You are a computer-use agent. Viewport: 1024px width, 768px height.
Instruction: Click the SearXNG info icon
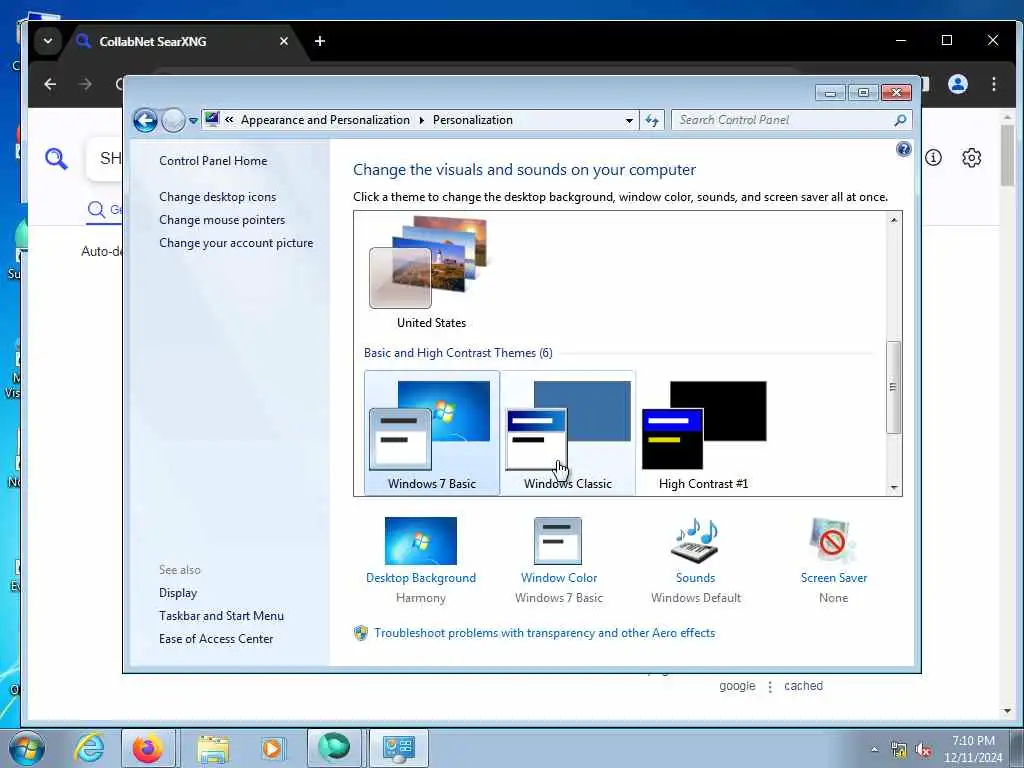(x=933, y=157)
